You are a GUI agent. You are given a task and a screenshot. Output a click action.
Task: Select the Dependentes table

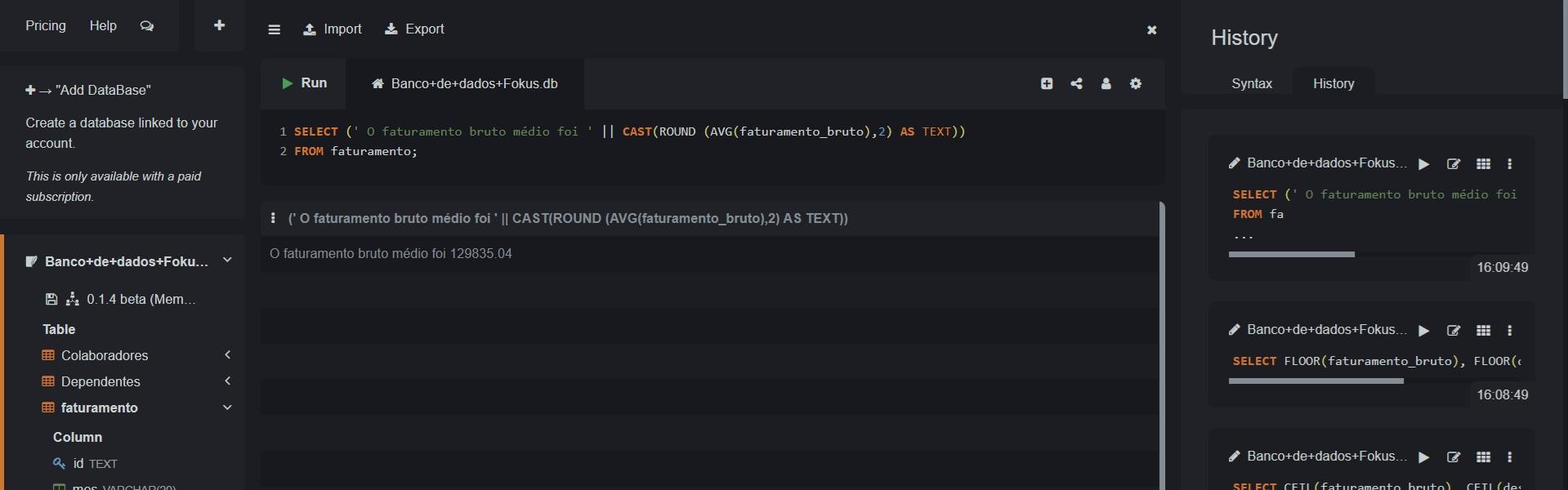point(101,381)
